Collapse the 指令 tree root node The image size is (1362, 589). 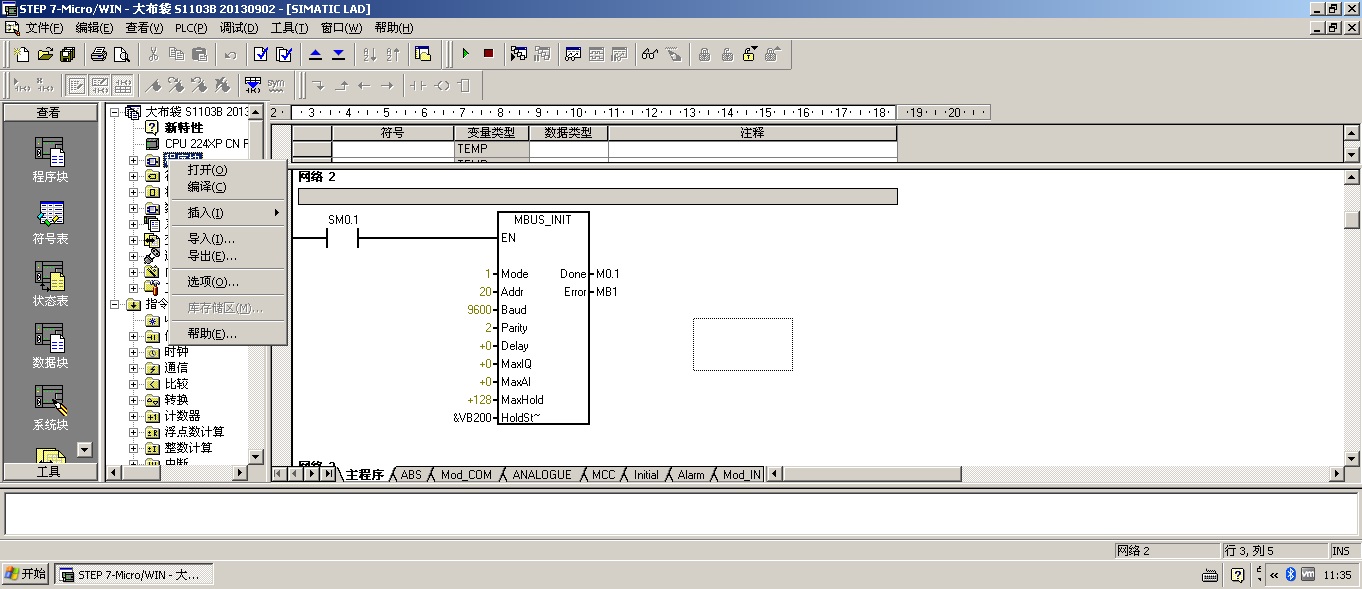(x=116, y=304)
